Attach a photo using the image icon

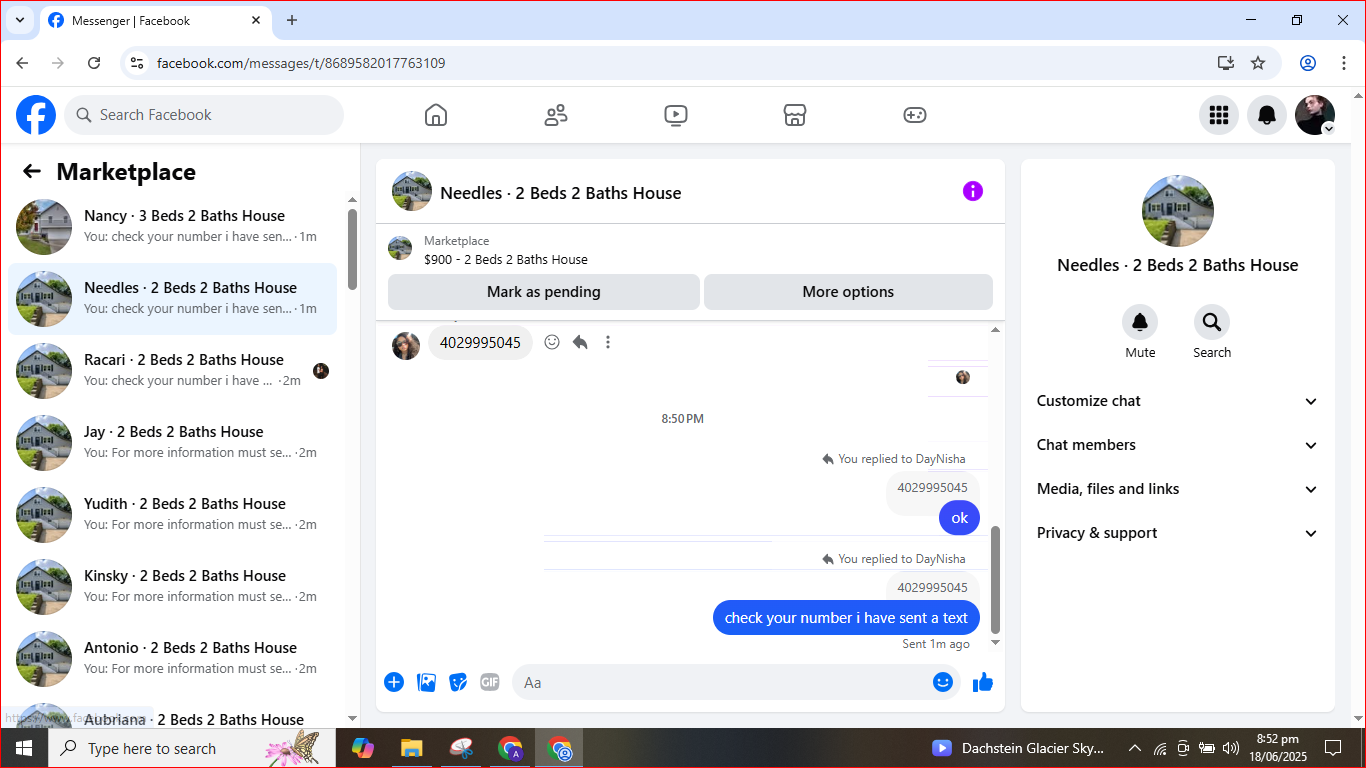point(426,682)
